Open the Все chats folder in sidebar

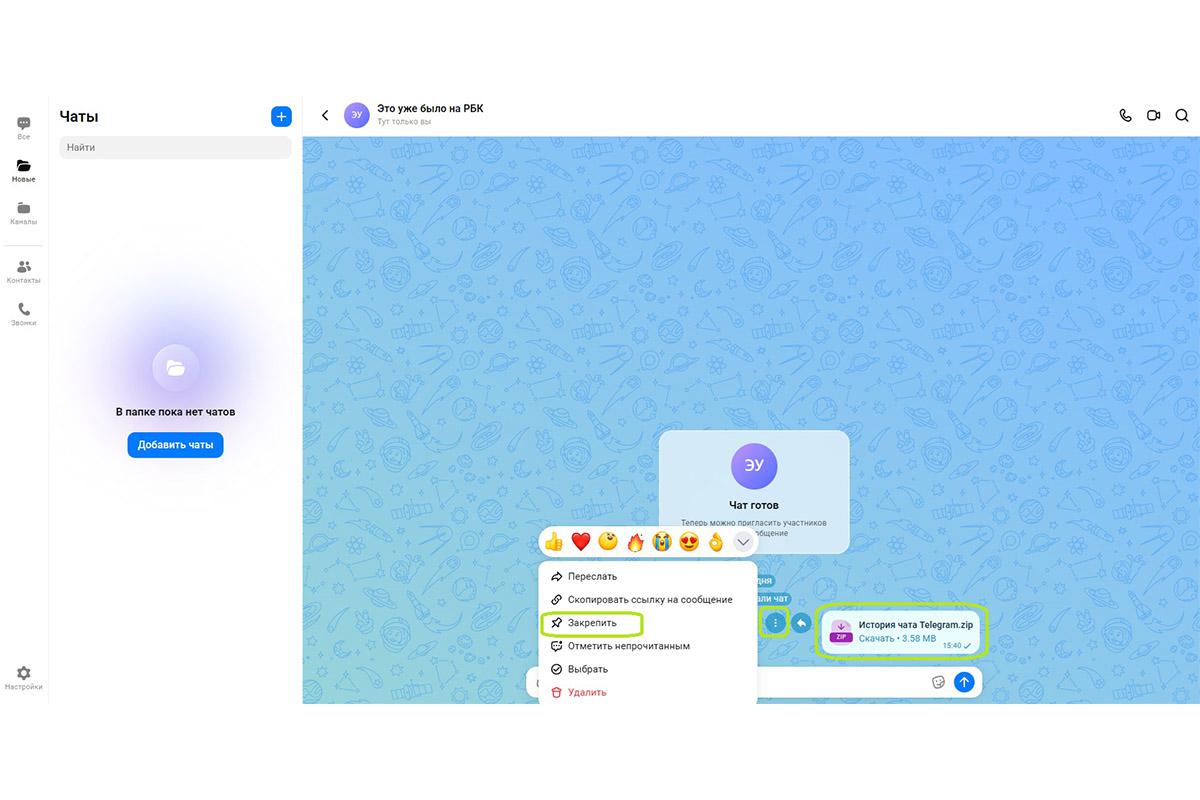(24, 128)
